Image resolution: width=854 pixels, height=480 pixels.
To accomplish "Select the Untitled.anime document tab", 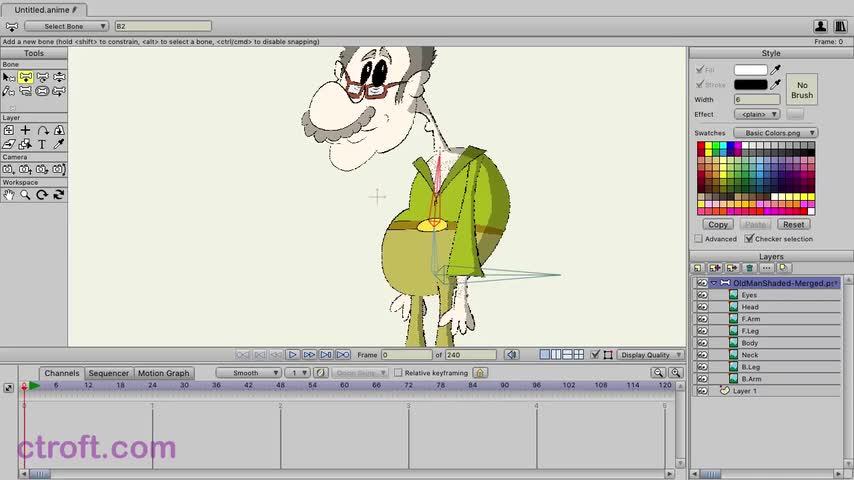I will pyautogui.click(x=45, y=10).
